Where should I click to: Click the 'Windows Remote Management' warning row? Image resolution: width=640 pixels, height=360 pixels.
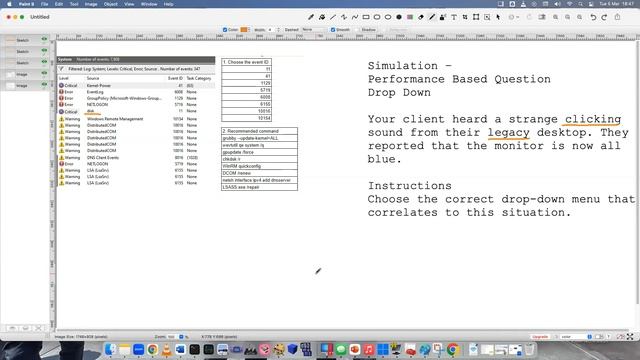click(x=136, y=119)
